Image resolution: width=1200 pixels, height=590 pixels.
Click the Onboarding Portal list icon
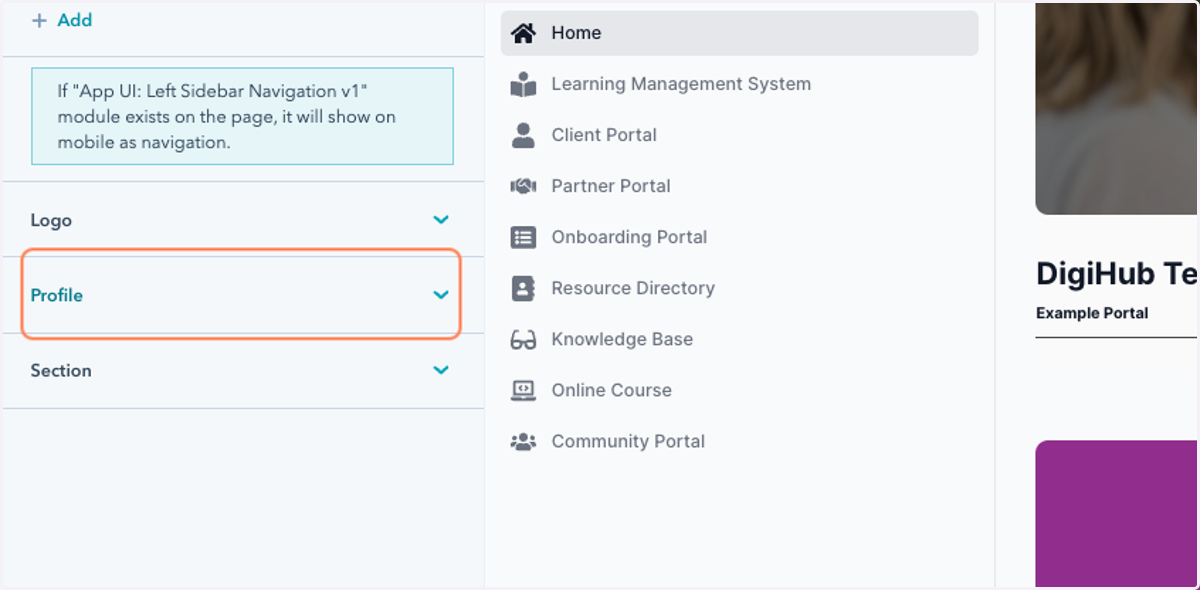point(523,237)
